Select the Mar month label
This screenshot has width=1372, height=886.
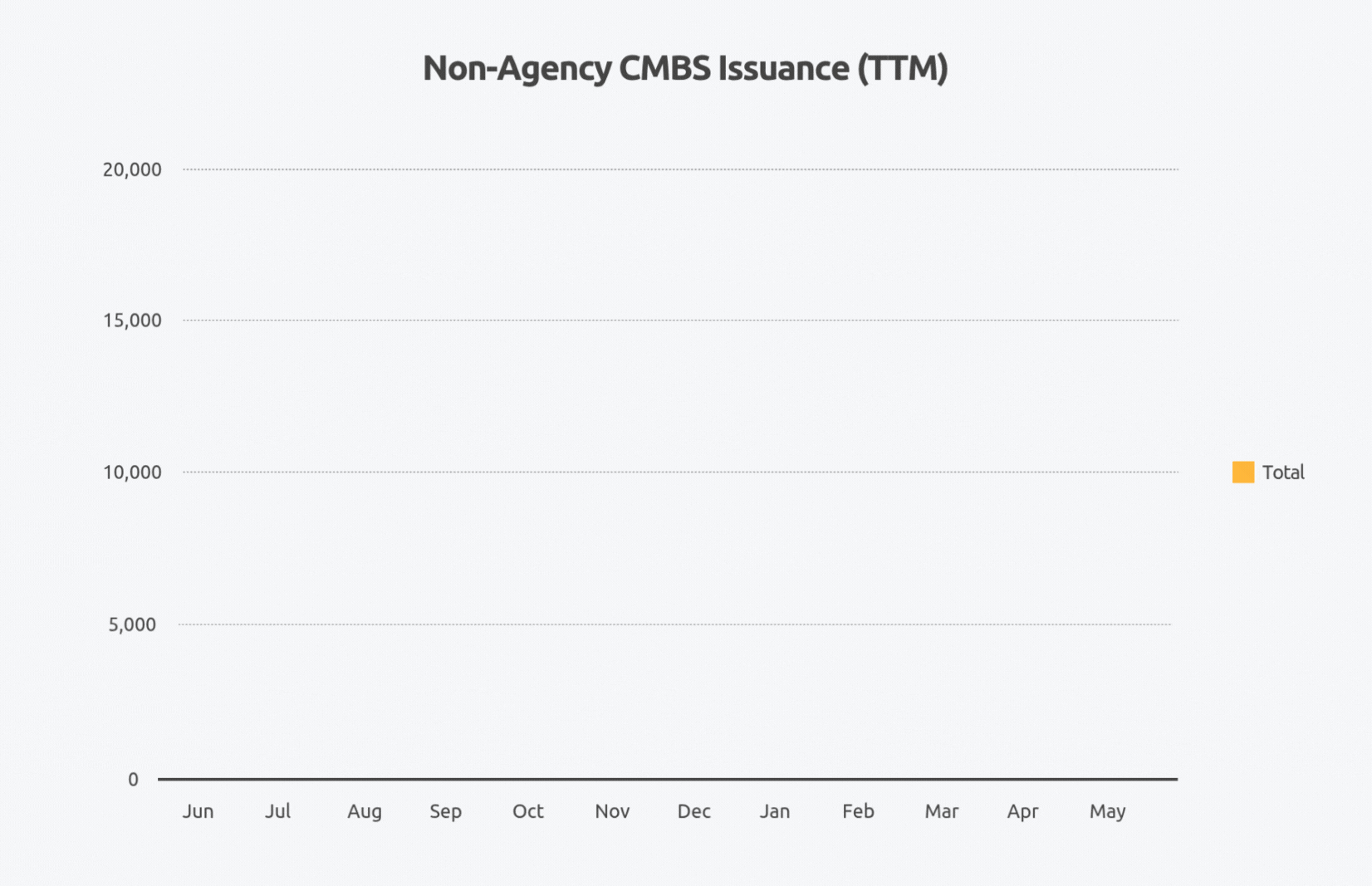point(942,811)
